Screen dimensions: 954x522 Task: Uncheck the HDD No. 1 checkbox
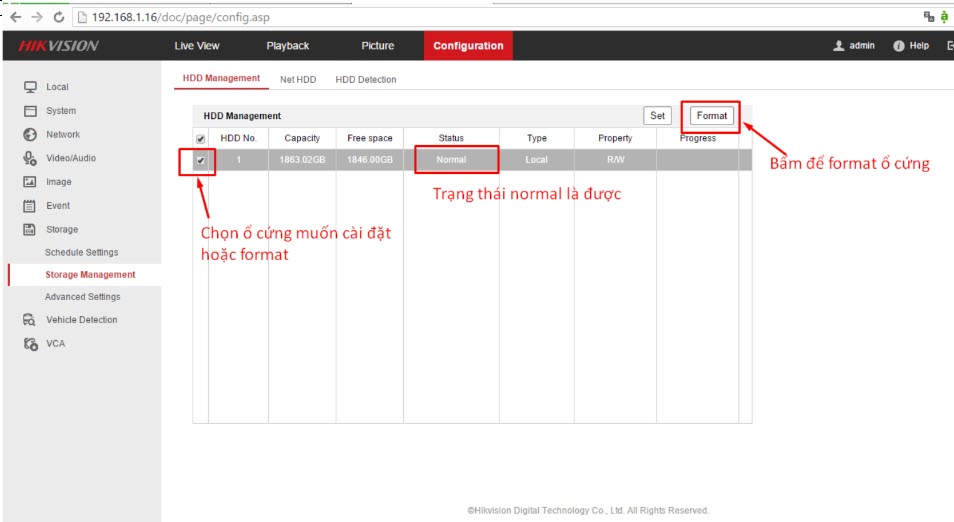tap(200, 160)
